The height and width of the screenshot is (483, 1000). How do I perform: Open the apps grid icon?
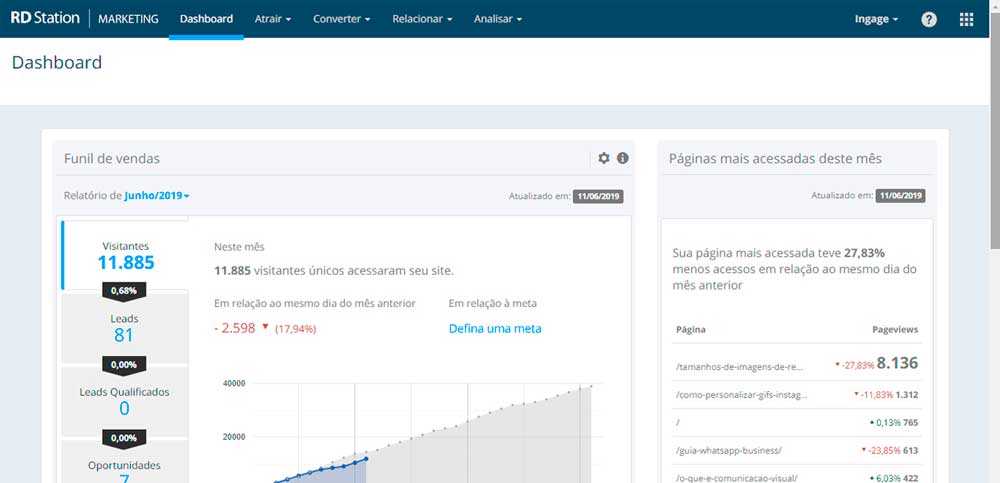click(x=966, y=19)
